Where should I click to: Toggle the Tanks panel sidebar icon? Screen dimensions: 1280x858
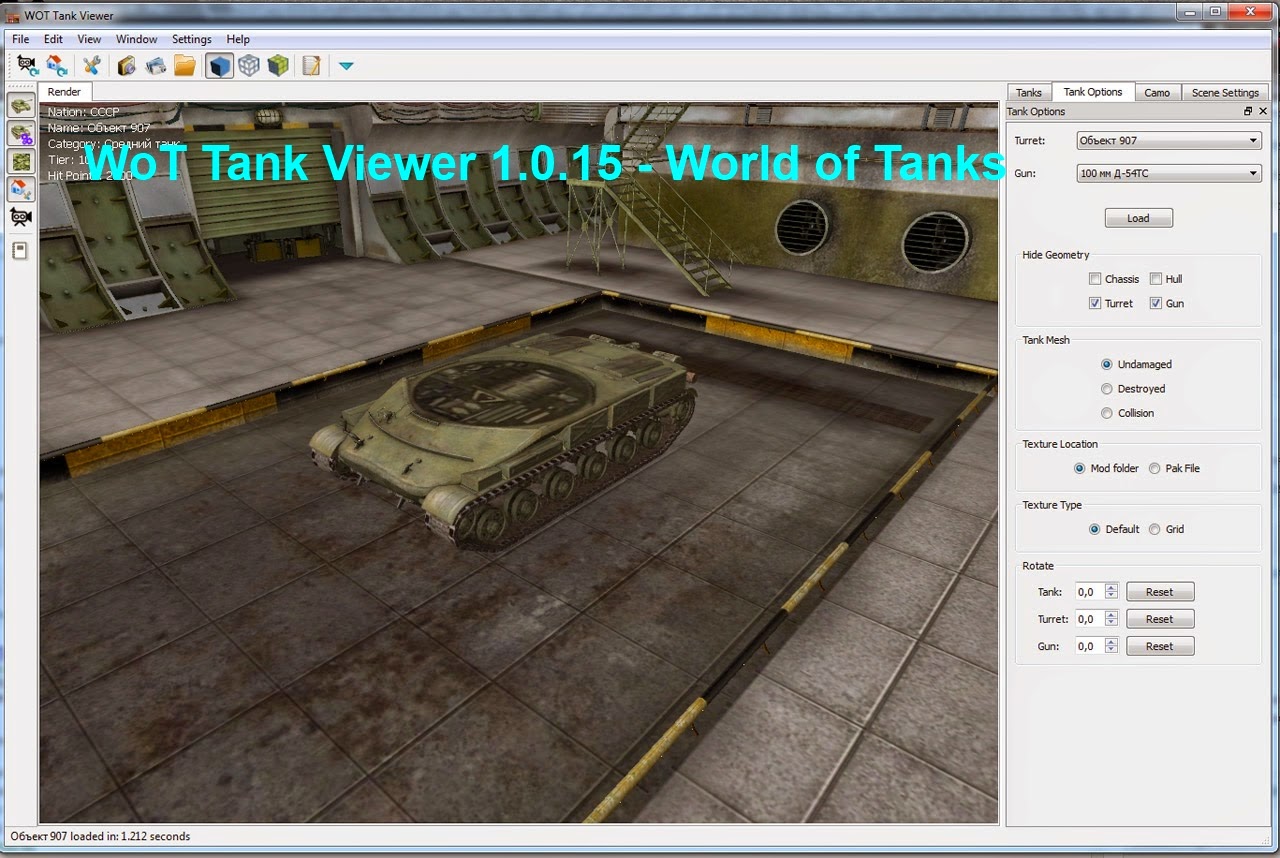point(21,105)
